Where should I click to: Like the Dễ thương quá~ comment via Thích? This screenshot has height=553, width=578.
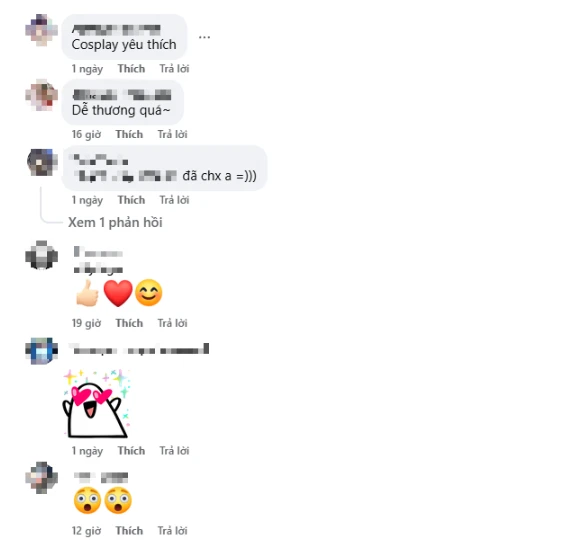(x=129, y=134)
